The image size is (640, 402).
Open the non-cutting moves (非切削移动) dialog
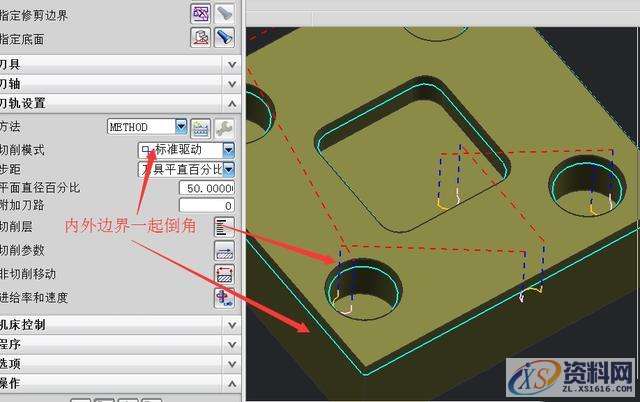[x=224, y=273]
